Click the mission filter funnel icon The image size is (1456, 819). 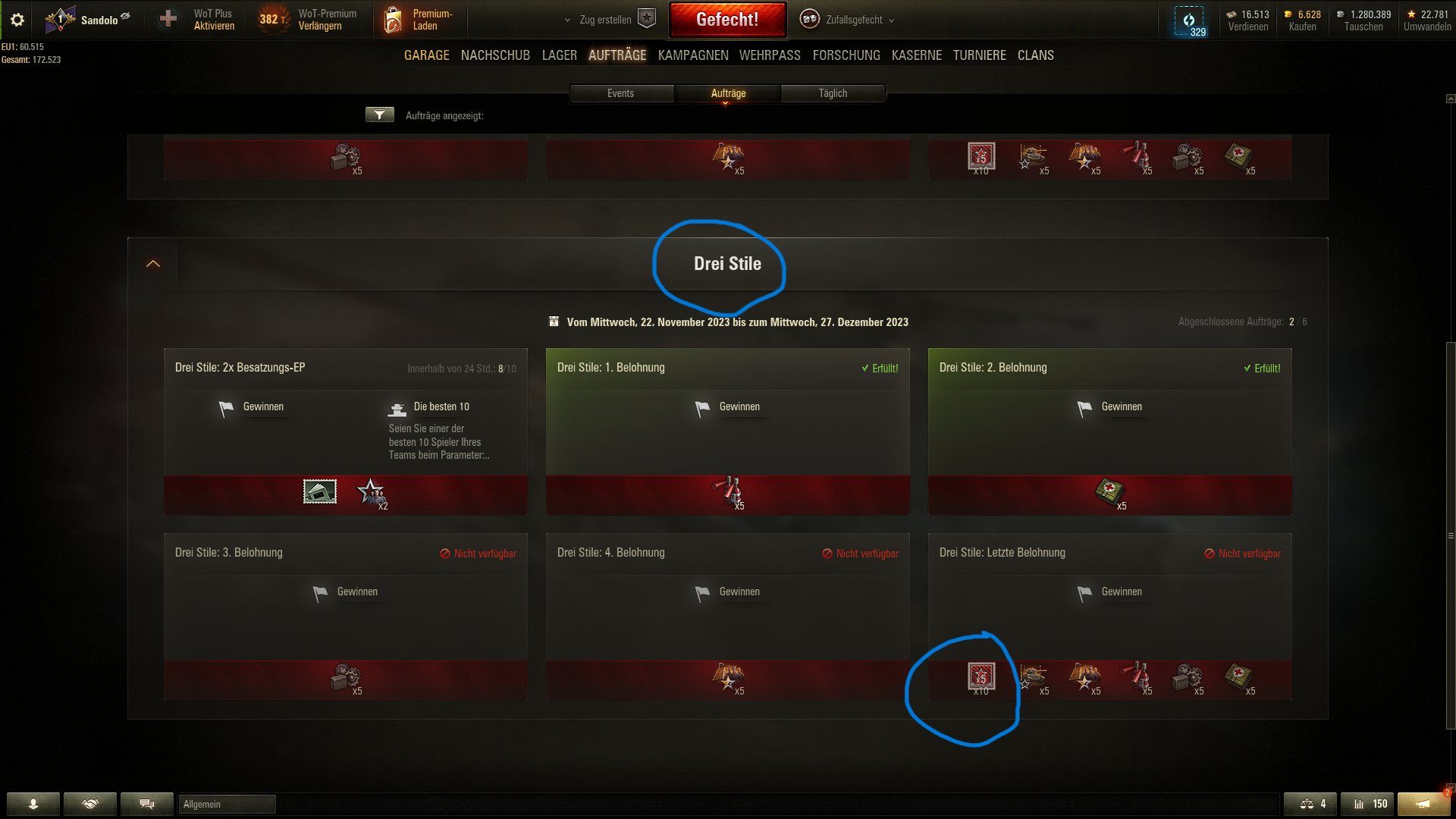[x=379, y=115]
